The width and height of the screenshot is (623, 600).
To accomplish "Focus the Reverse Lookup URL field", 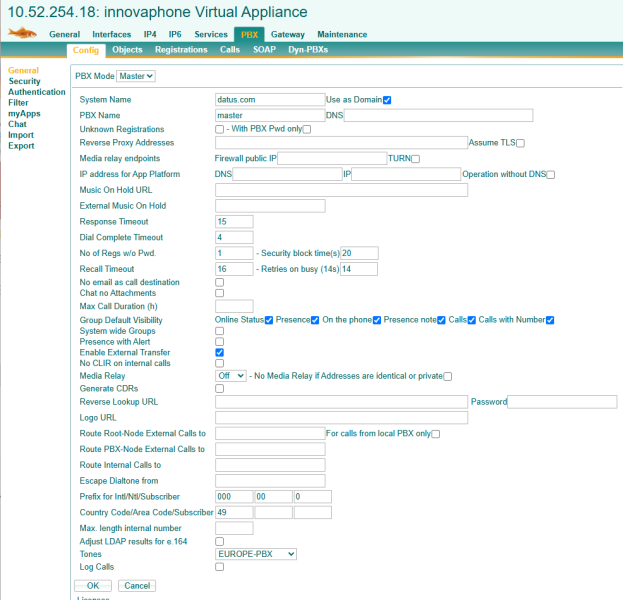I will pos(341,402).
